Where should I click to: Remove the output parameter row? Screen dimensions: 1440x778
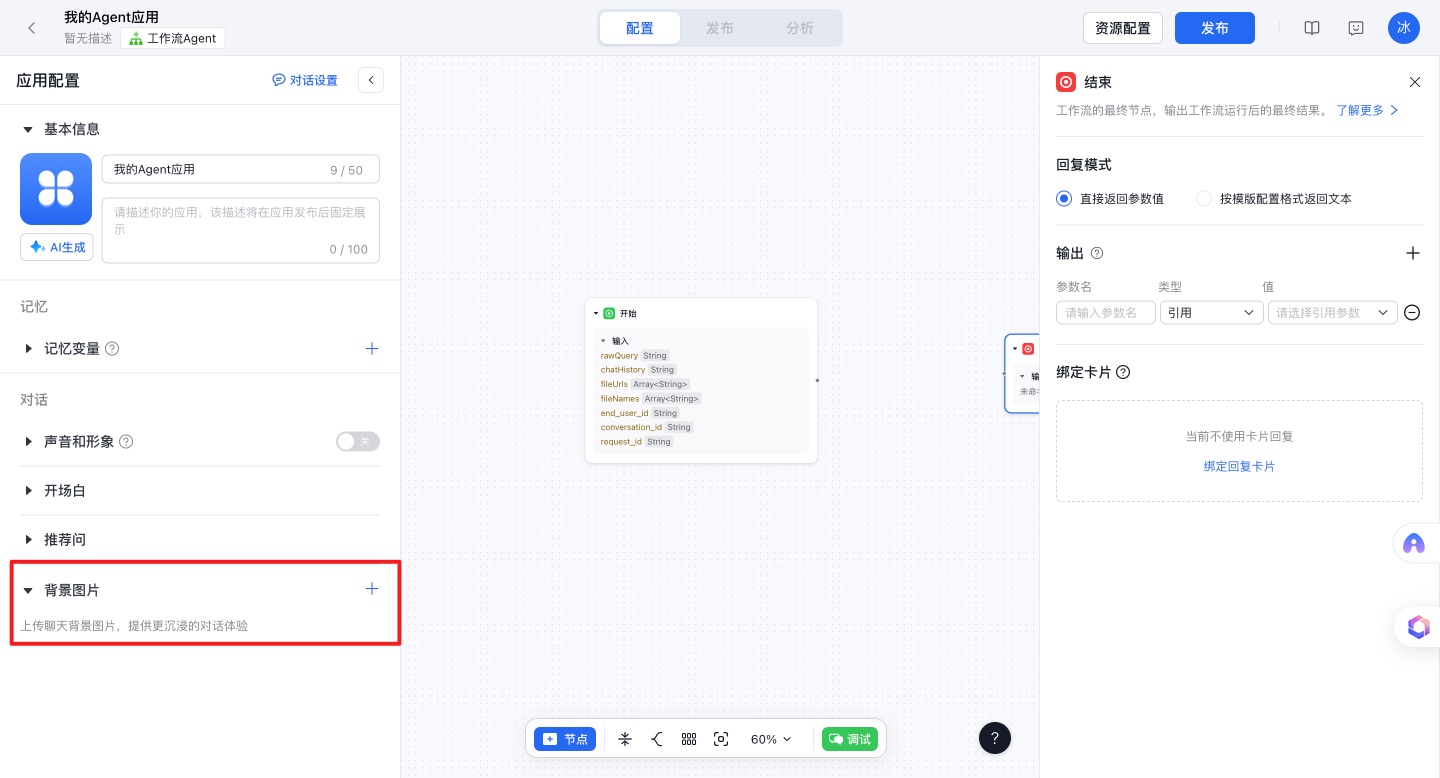[x=1412, y=313]
